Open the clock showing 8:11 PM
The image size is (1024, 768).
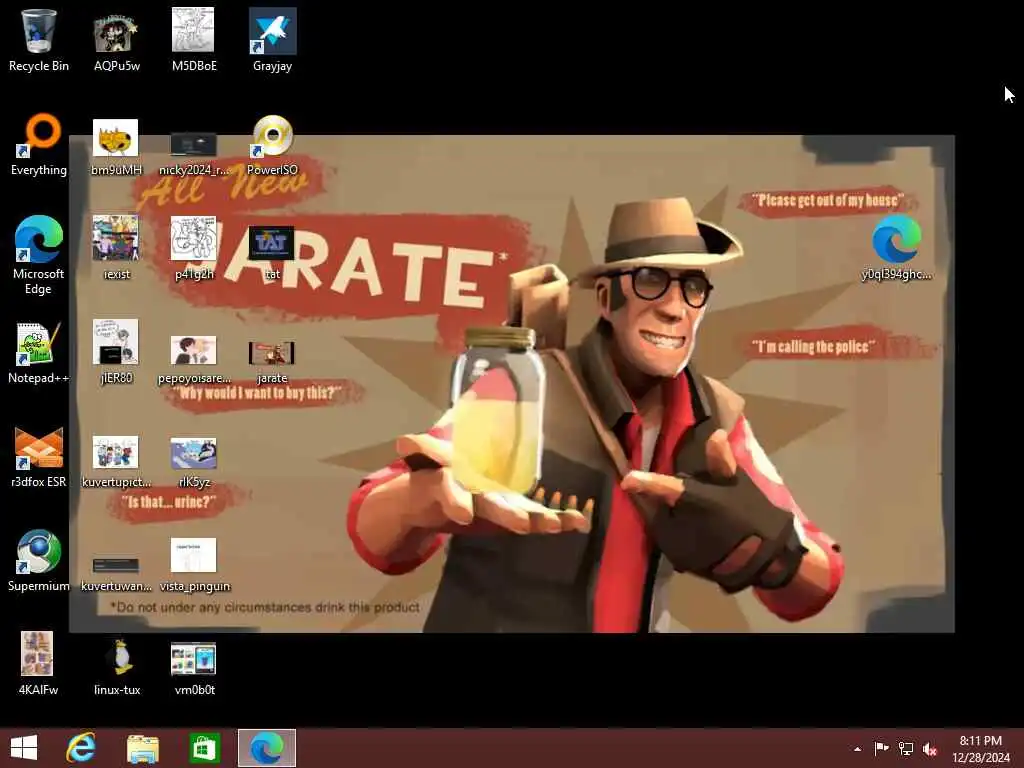click(x=981, y=749)
